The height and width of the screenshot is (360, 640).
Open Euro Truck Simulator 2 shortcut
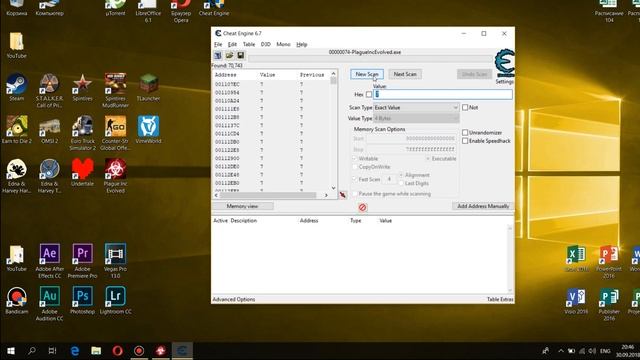coord(82,133)
